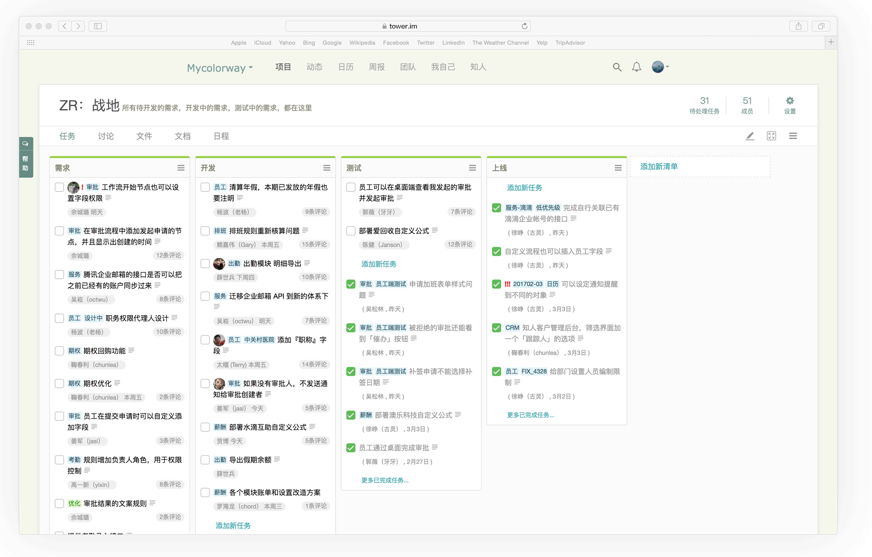Screen dimensions: 872x557
Task: Open the 开发 list menu icon
Action: click(x=326, y=168)
